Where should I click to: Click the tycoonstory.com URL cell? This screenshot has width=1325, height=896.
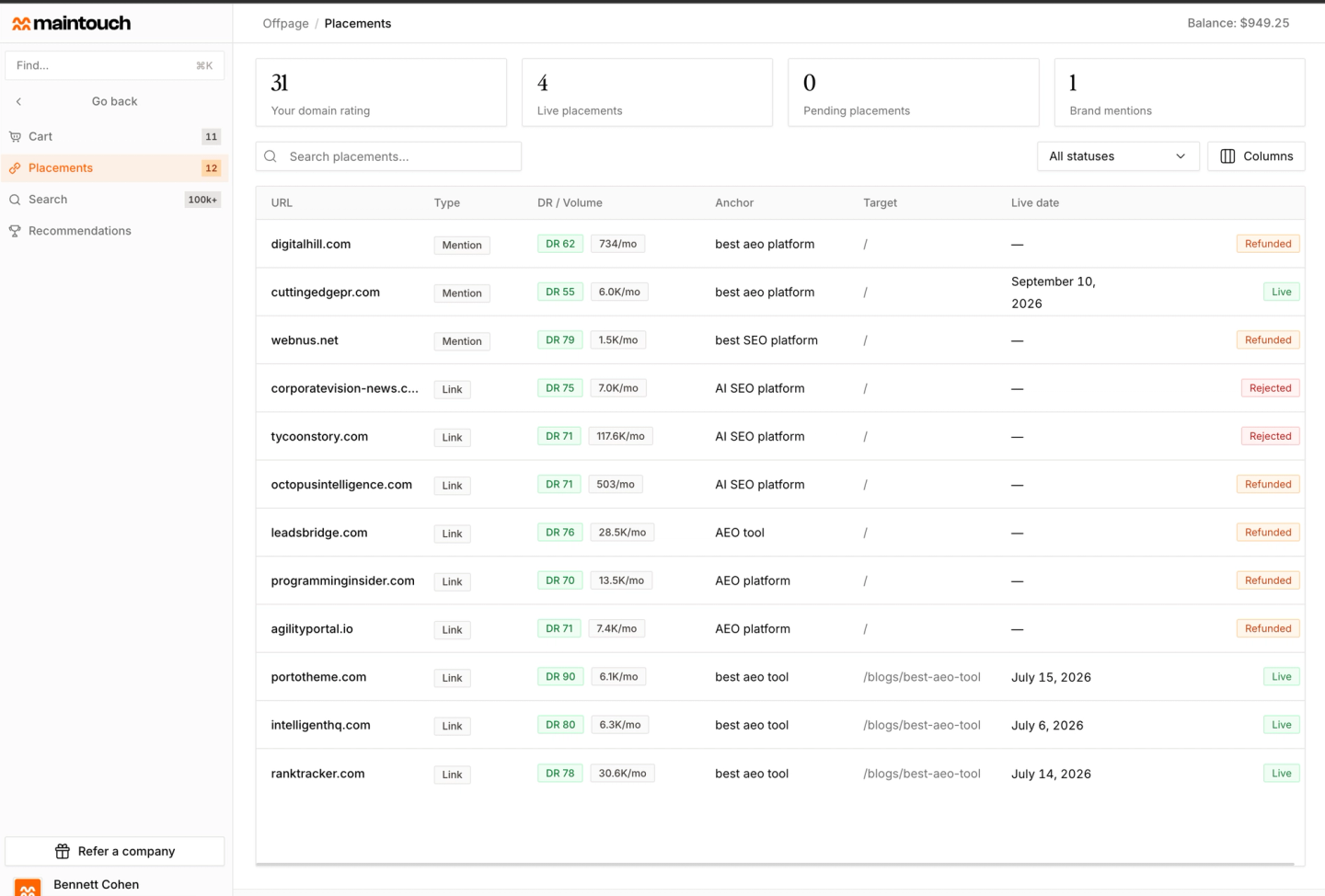point(319,437)
